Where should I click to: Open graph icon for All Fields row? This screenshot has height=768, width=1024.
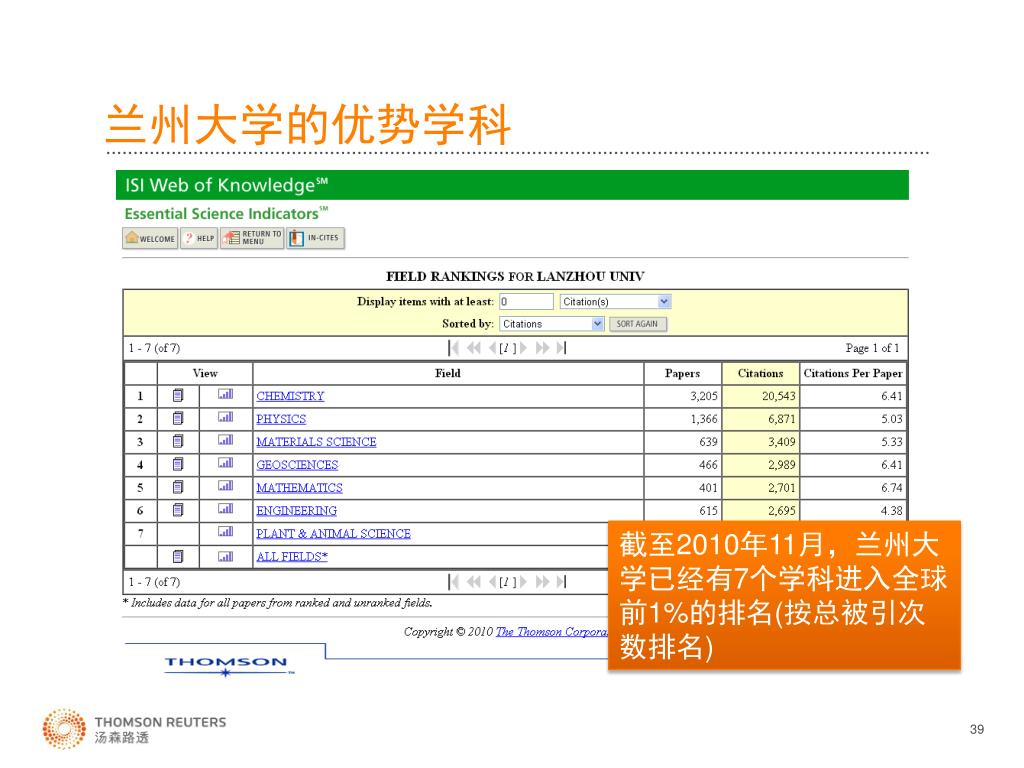point(225,556)
